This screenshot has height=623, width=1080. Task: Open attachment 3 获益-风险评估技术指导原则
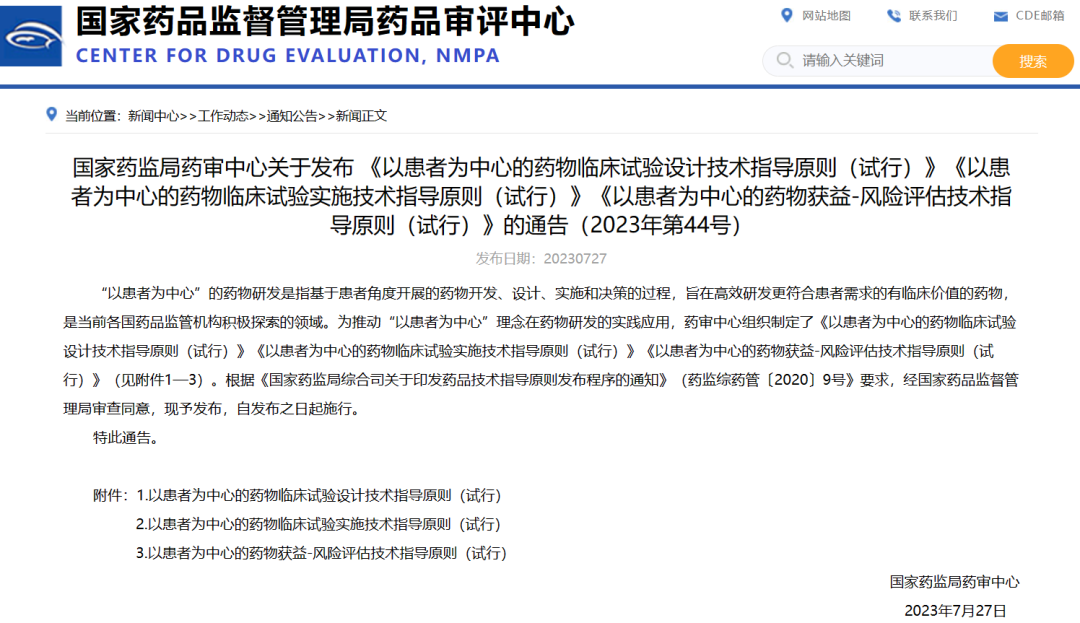[x=321, y=553]
